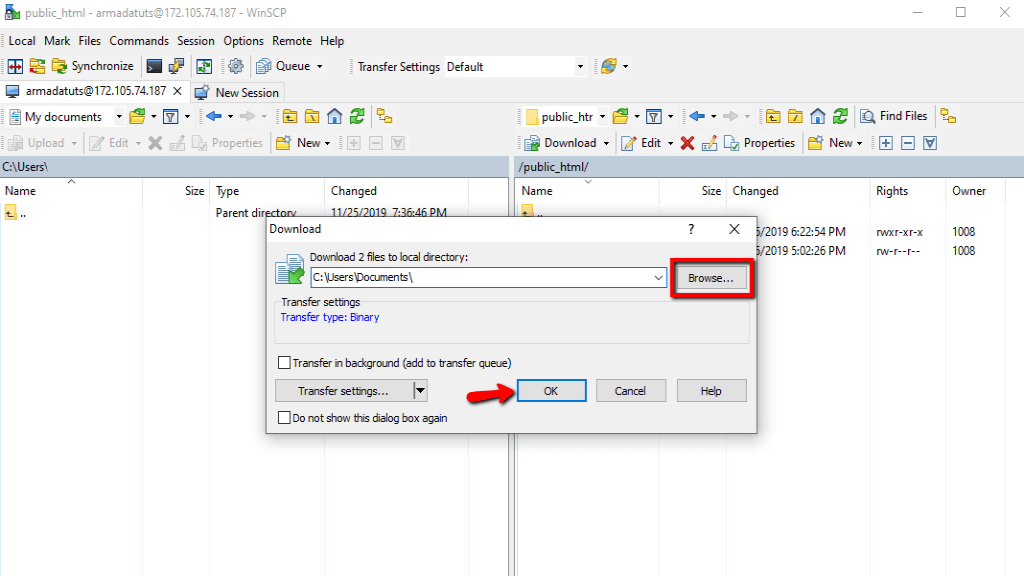Open the Session menu
The width and height of the screenshot is (1024, 576).
196,40
